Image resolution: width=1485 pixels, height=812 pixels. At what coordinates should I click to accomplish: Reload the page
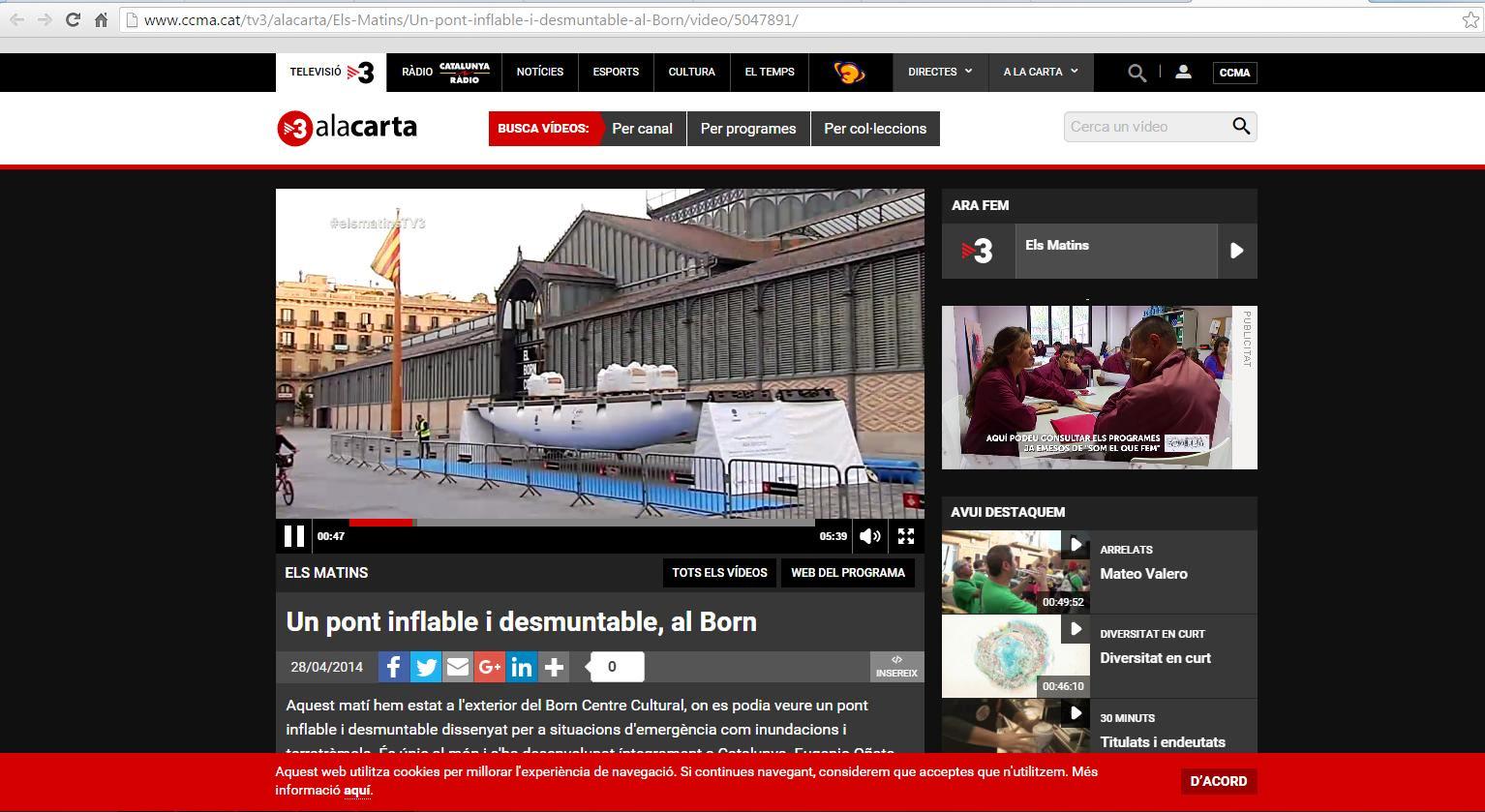click(72, 19)
